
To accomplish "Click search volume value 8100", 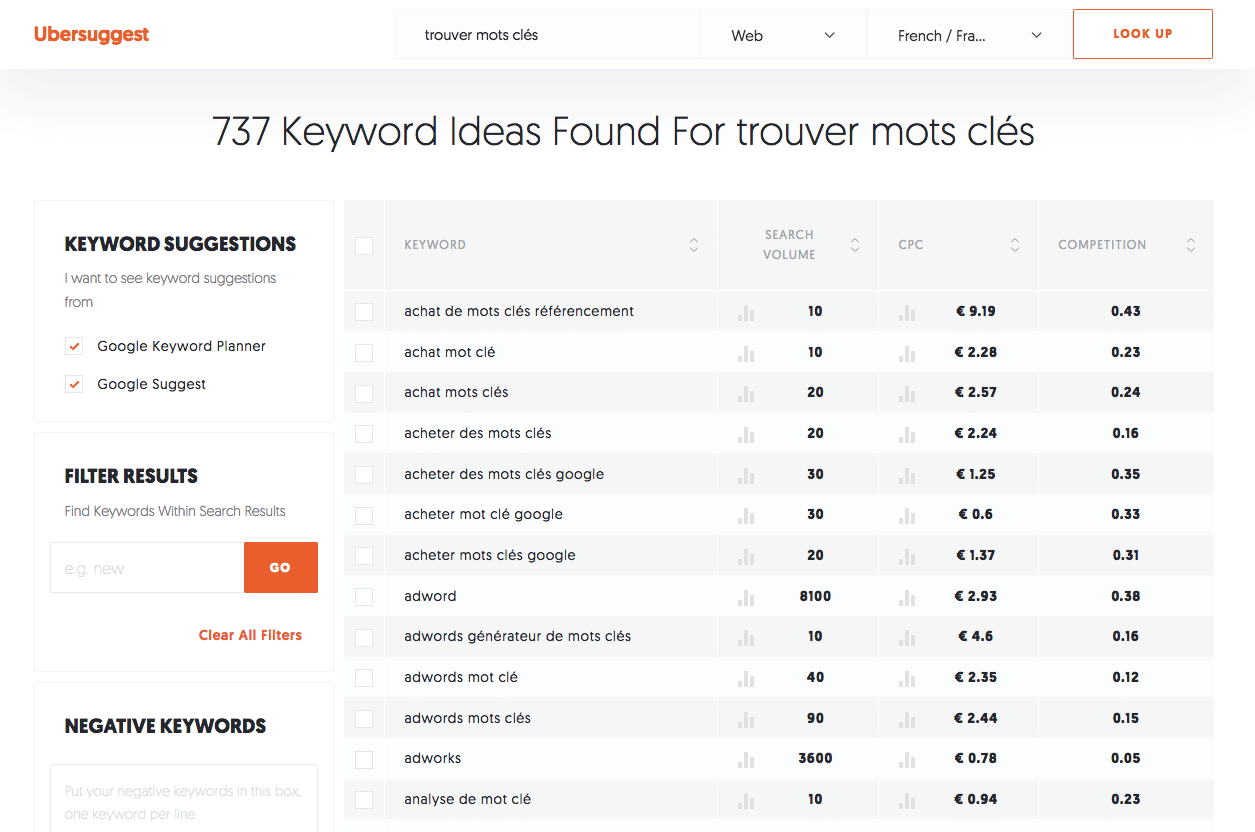I will pyautogui.click(x=815, y=596).
